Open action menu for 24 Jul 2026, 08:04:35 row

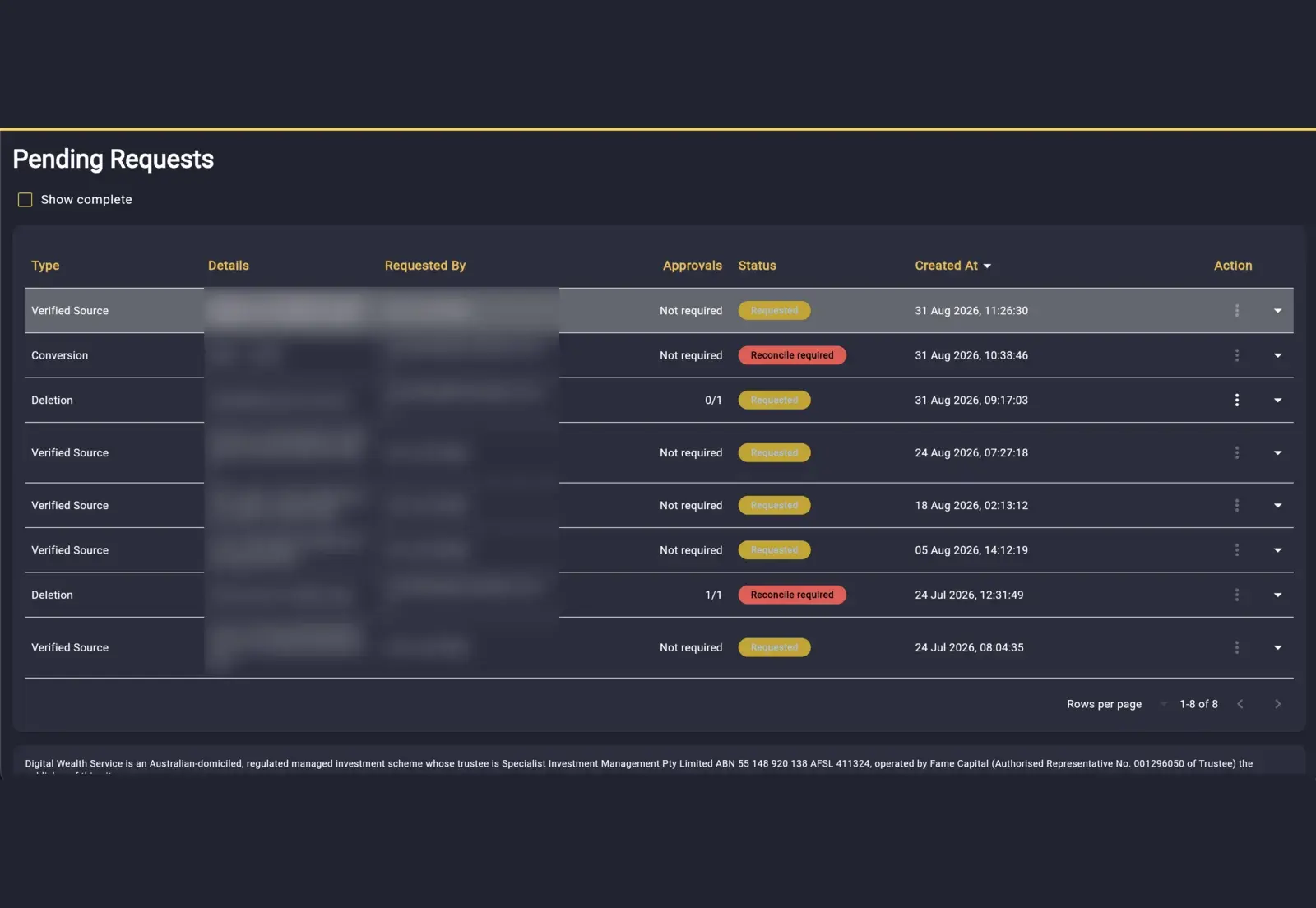coord(1236,647)
